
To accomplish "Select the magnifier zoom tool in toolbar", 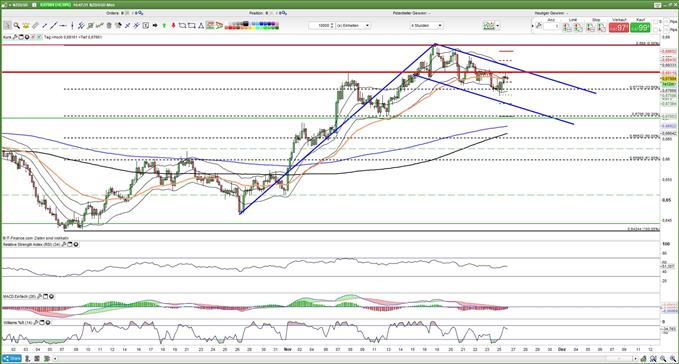I will pos(16,26).
